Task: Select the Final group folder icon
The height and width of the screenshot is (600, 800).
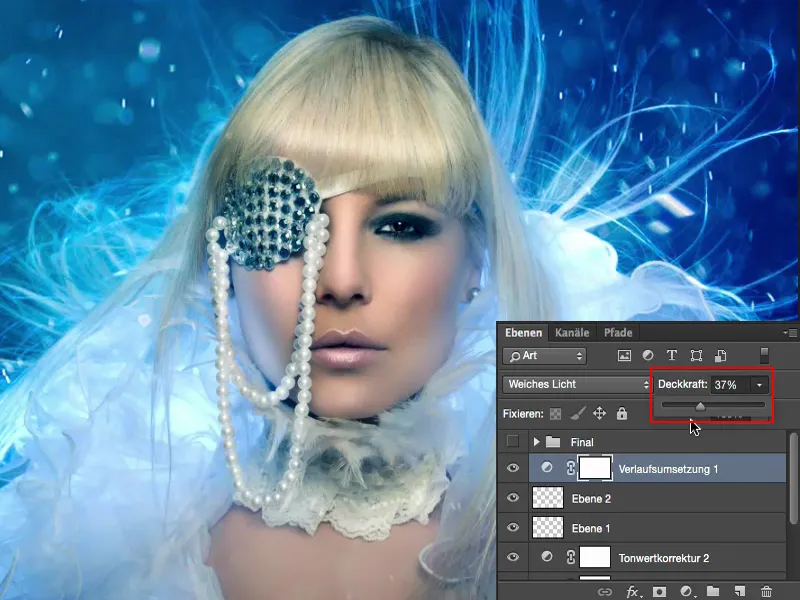Action: click(553, 441)
